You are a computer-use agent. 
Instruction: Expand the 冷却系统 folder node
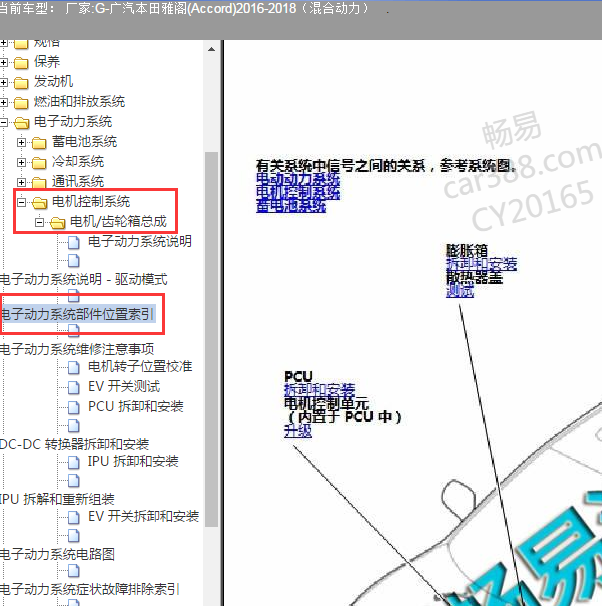pos(21,162)
